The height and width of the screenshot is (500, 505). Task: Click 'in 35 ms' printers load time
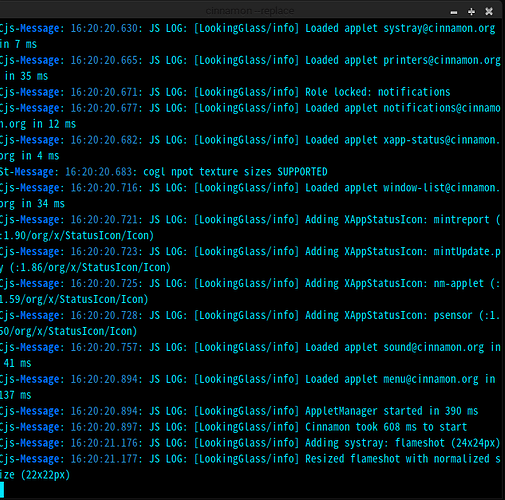point(26,76)
